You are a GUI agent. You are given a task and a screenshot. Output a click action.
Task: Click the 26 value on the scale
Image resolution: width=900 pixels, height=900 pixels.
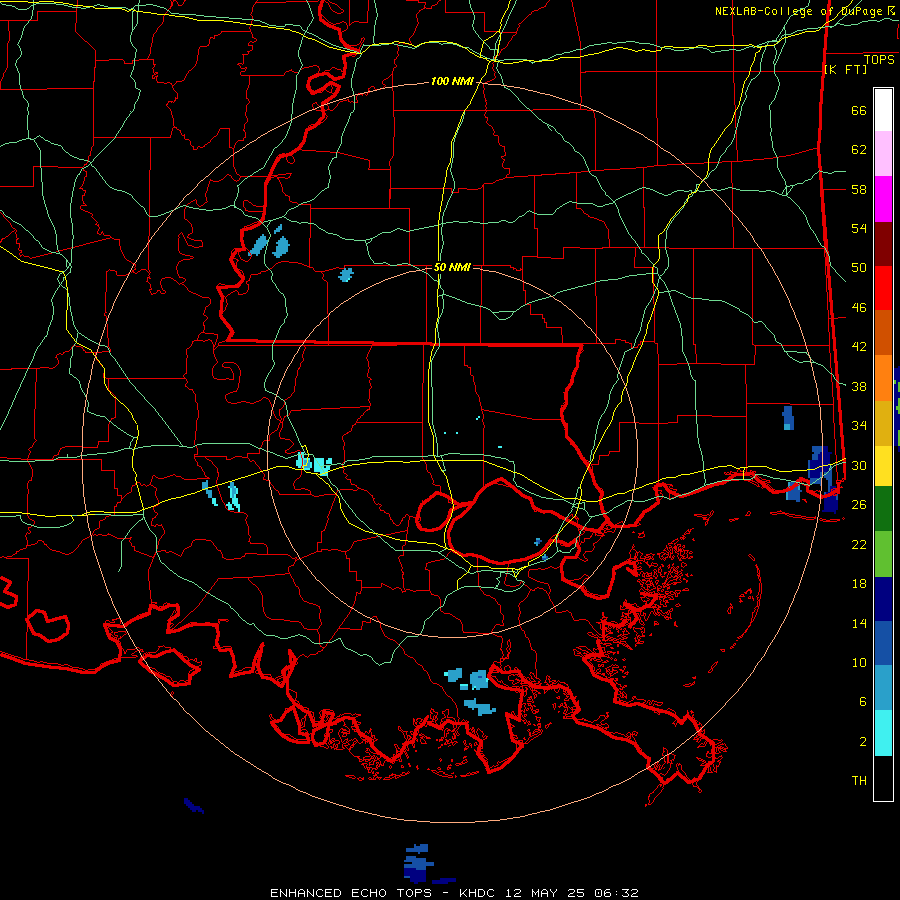[x=859, y=505]
